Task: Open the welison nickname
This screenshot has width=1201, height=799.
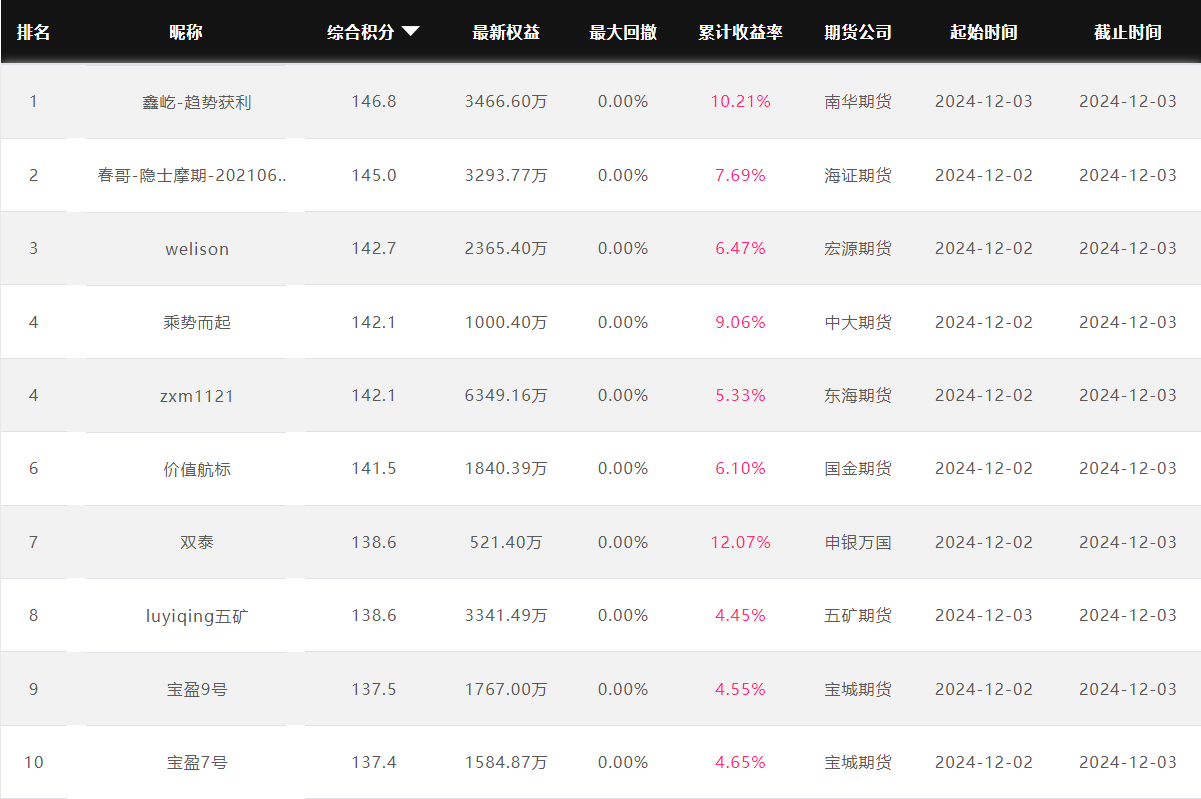Action: [x=197, y=249]
